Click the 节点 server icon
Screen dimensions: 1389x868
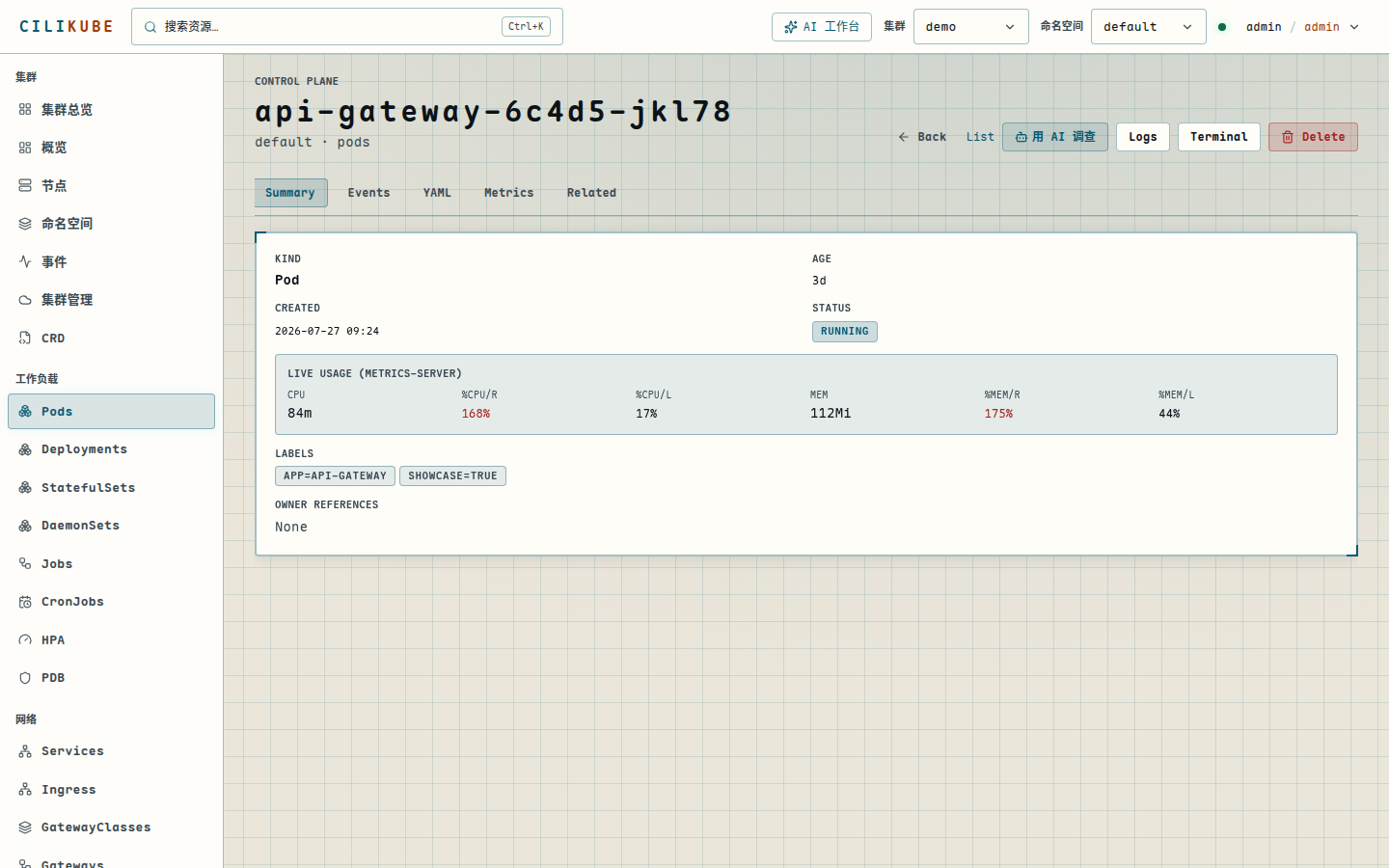(x=25, y=186)
